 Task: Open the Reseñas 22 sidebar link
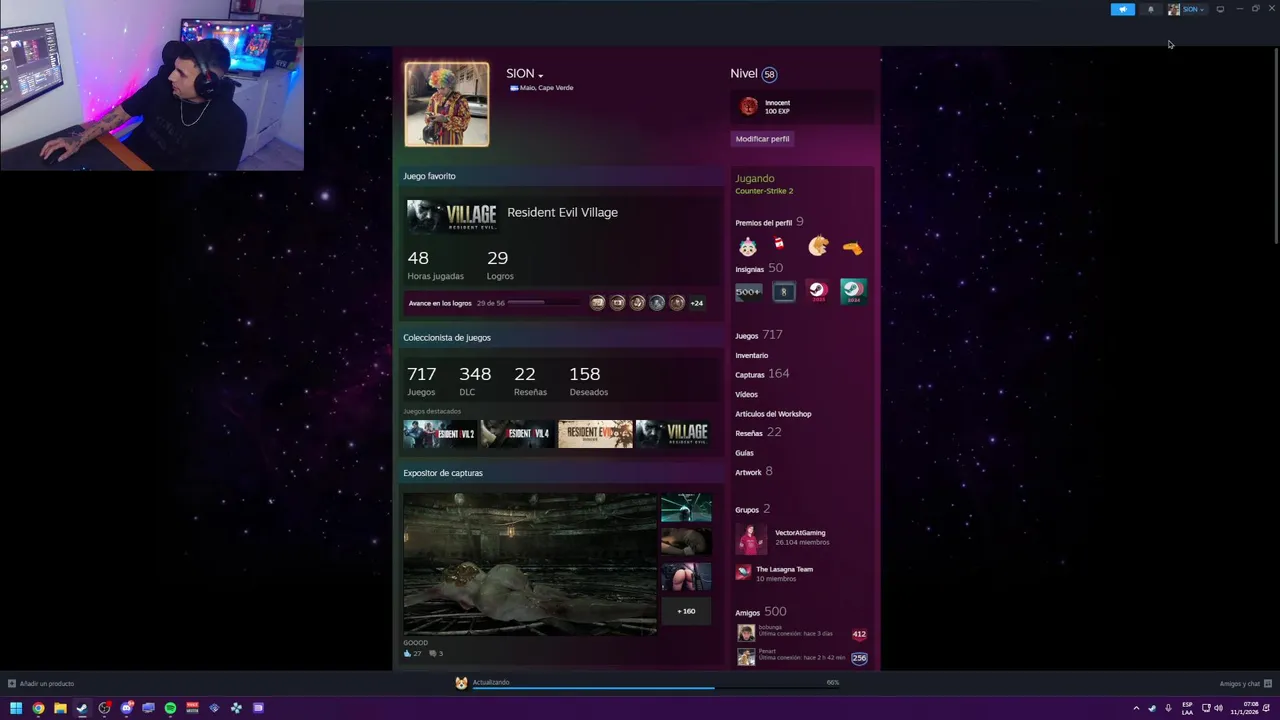tap(758, 433)
